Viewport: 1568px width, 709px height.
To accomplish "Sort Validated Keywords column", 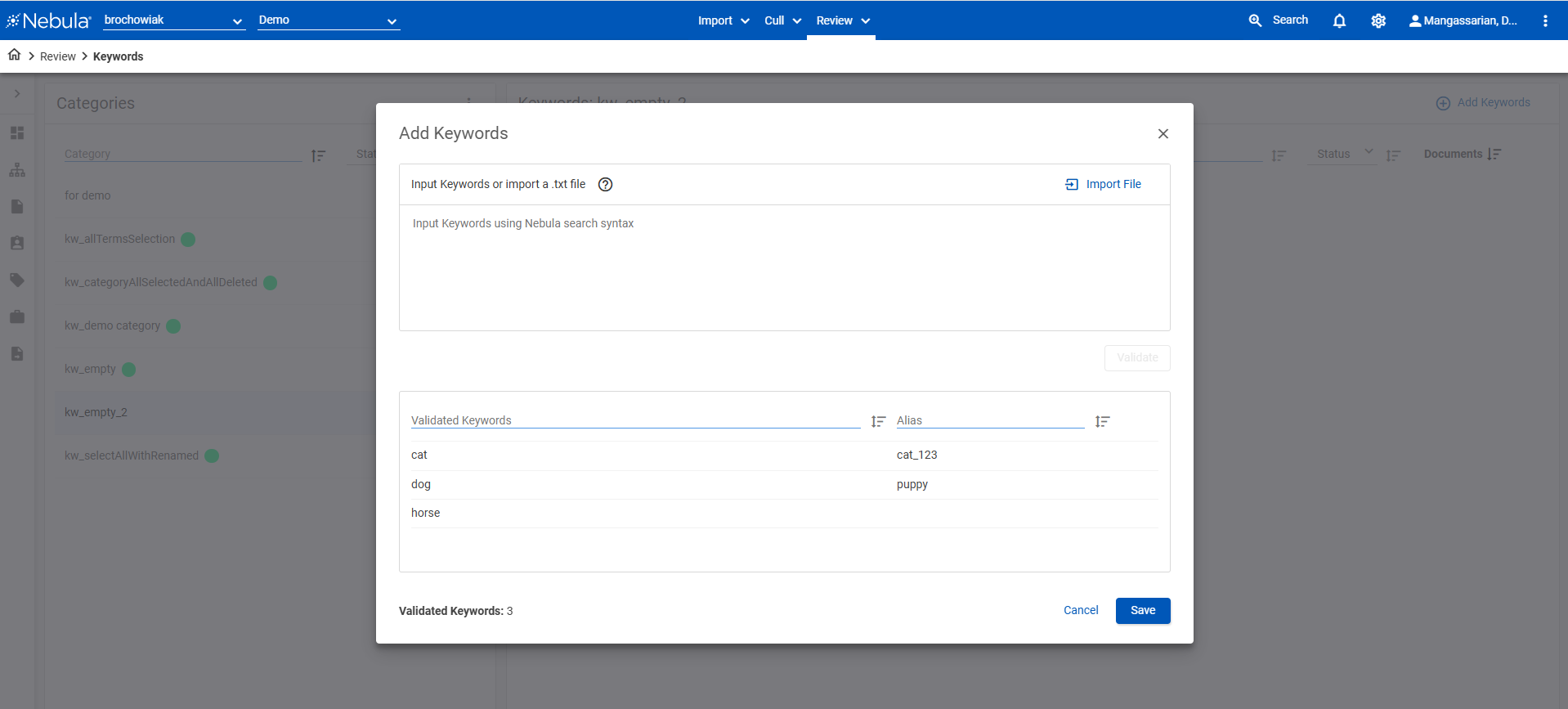I will click(879, 422).
